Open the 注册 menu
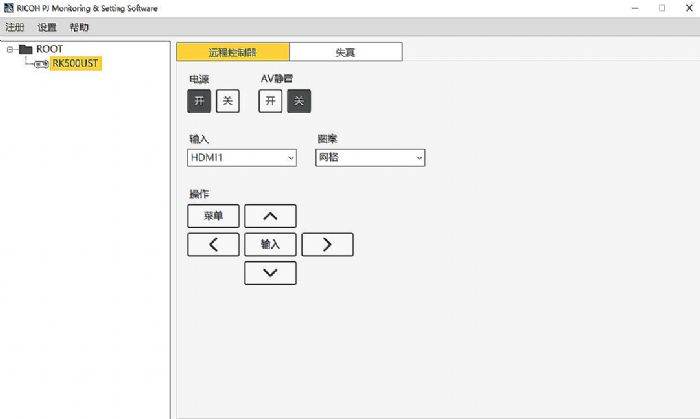This screenshot has width=700, height=419. point(15,27)
